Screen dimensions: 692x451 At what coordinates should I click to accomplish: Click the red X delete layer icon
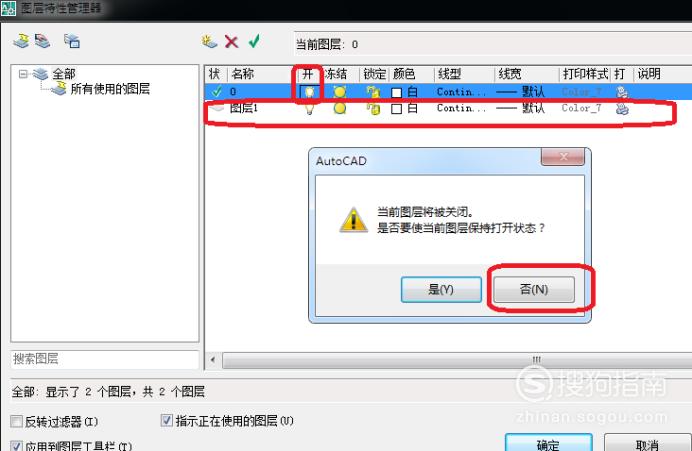click(231, 42)
